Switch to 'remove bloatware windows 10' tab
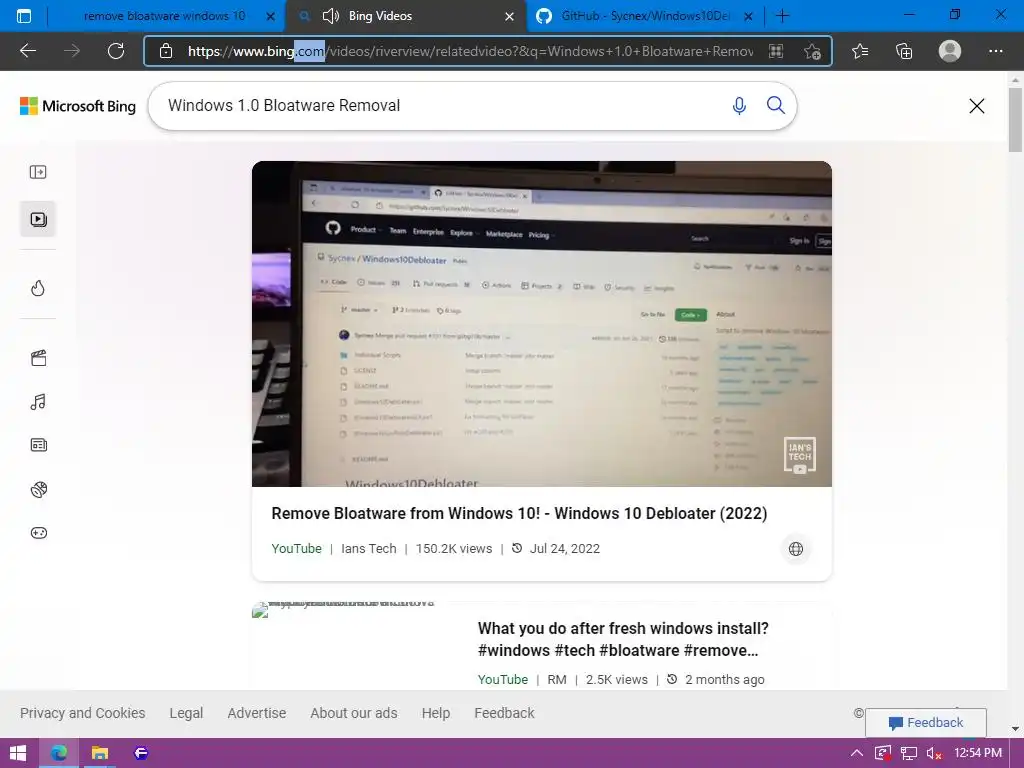1024x768 pixels. 165,16
